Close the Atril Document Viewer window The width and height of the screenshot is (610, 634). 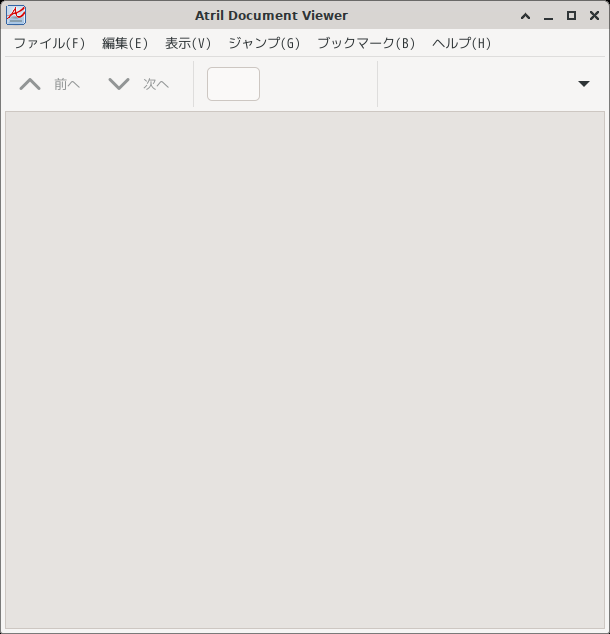click(x=595, y=15)
